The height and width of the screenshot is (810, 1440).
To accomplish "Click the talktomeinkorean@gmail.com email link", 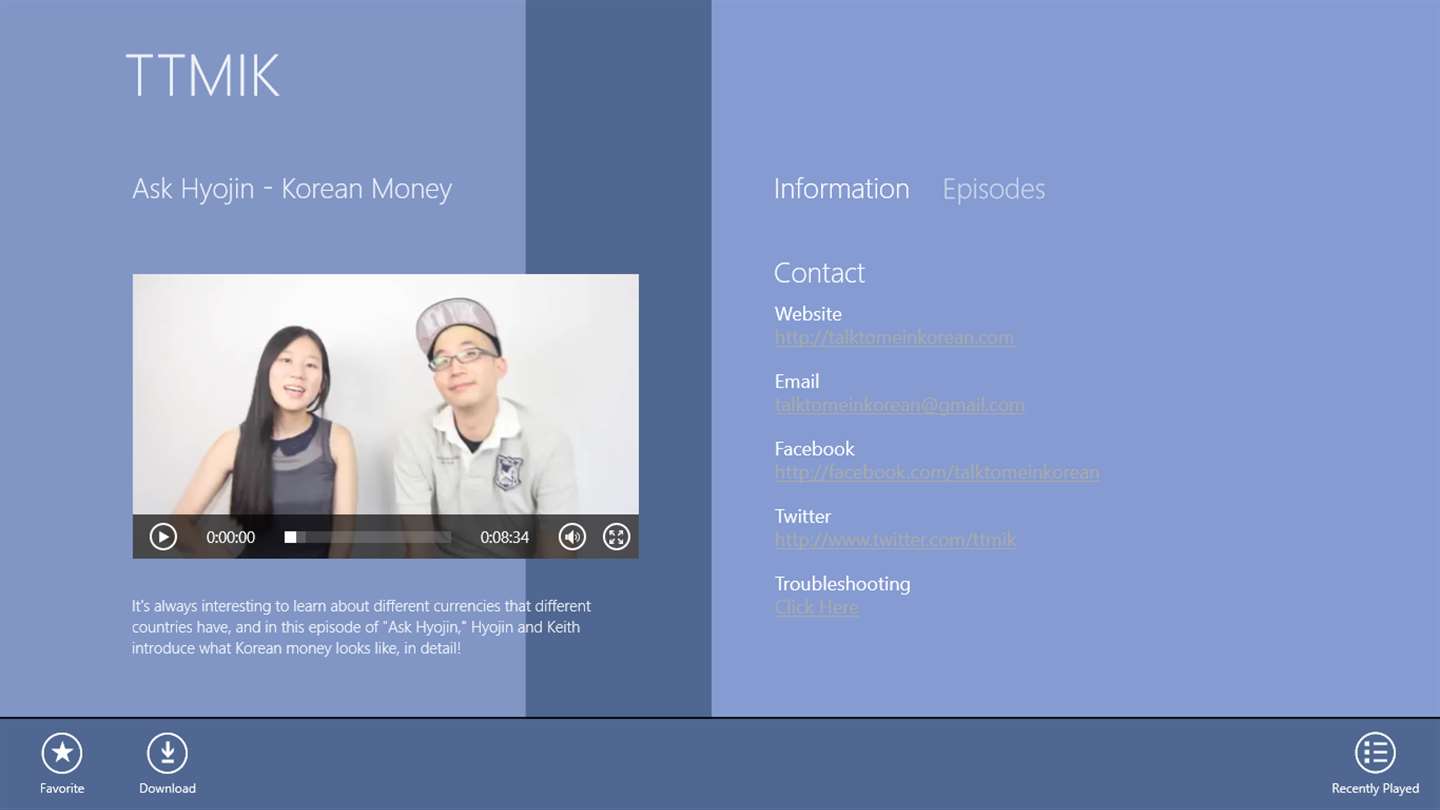I will pyautogui.click(x=899, y=405).
